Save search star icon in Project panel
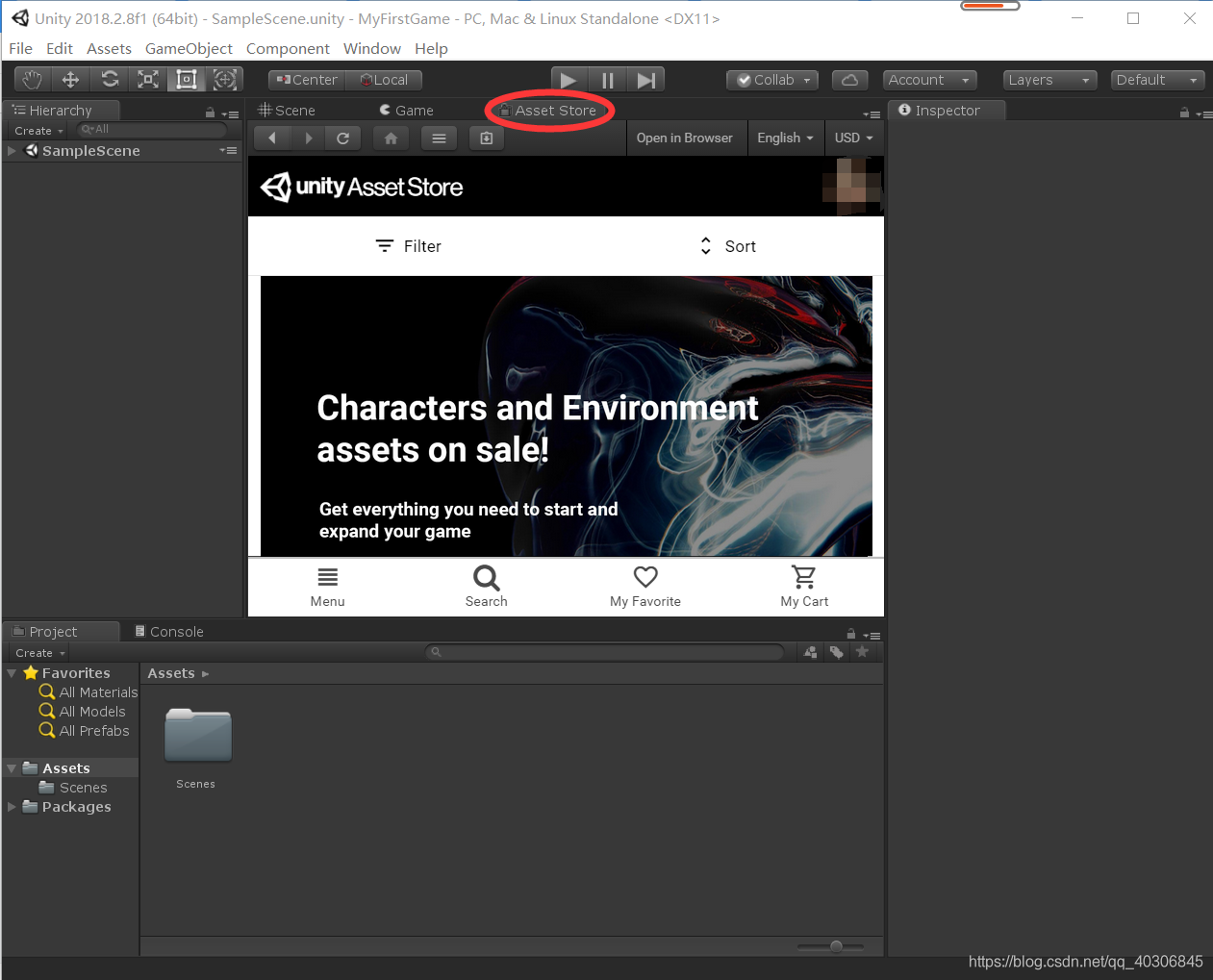The width and height of the screenshot is (1213, 980). 862,652
